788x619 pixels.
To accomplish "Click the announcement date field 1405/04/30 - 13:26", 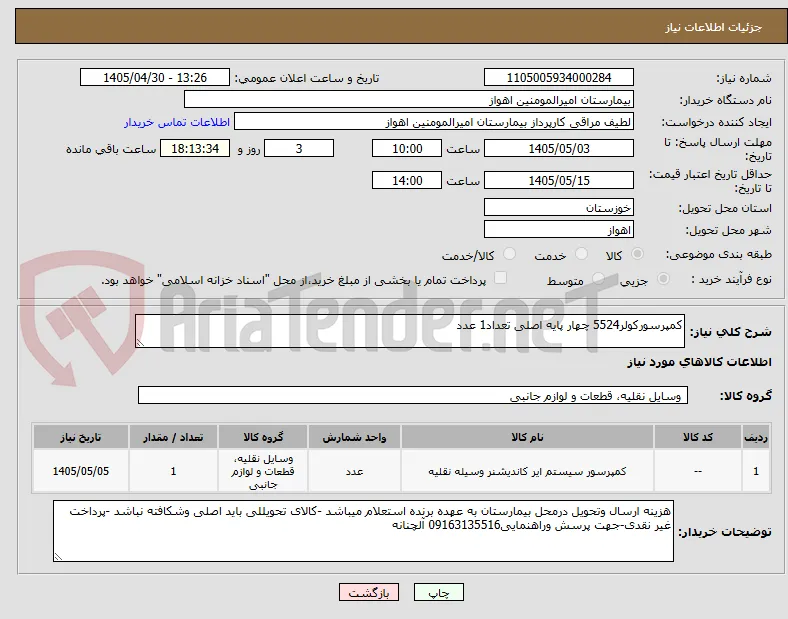I will pos(155,77).
